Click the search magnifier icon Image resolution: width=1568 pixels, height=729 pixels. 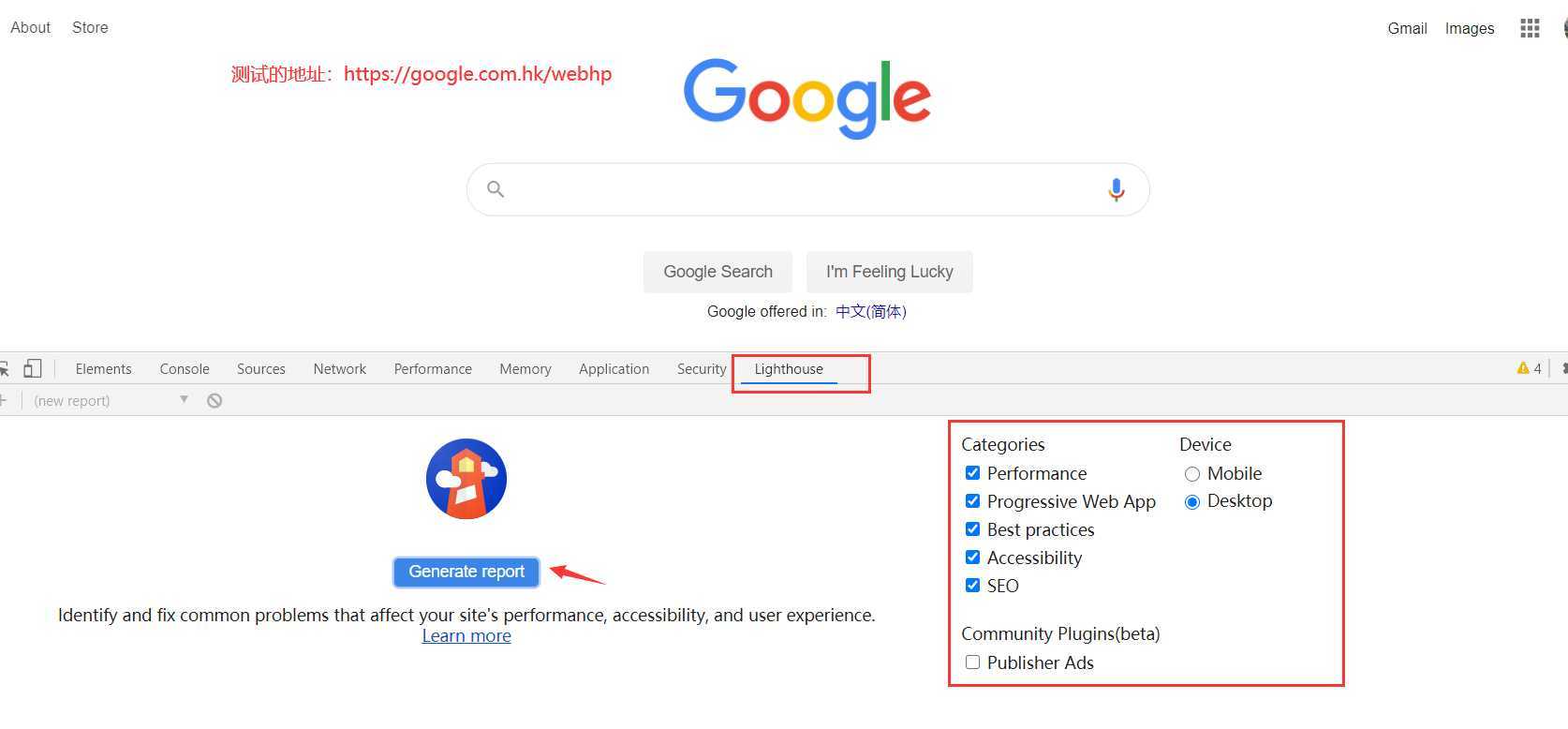(496, 190)
